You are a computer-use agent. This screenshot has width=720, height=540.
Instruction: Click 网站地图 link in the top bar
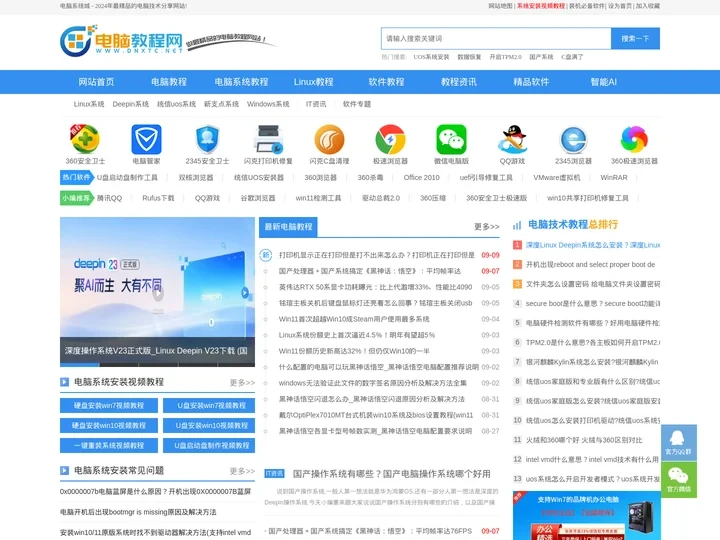pos(500,6)
